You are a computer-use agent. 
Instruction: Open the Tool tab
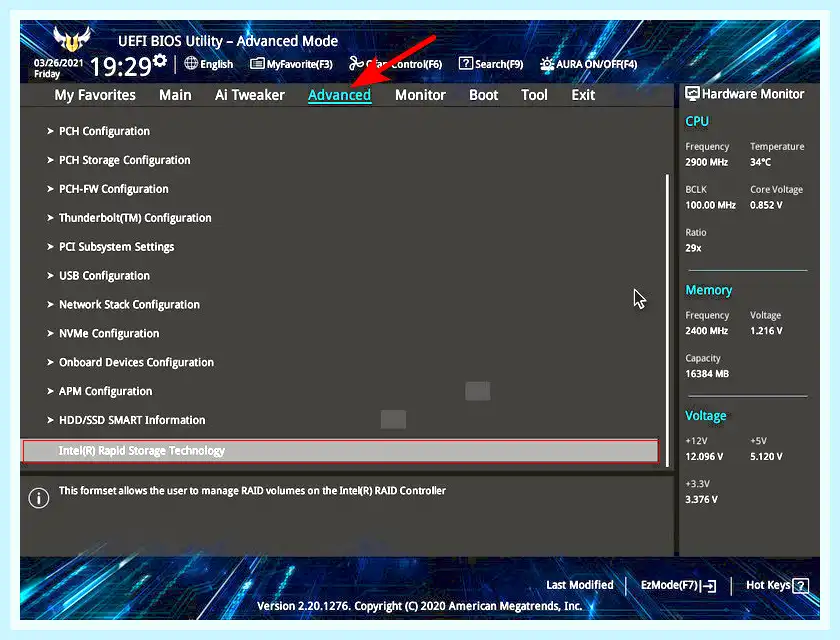pyautogui.click(x=534, y=95)
